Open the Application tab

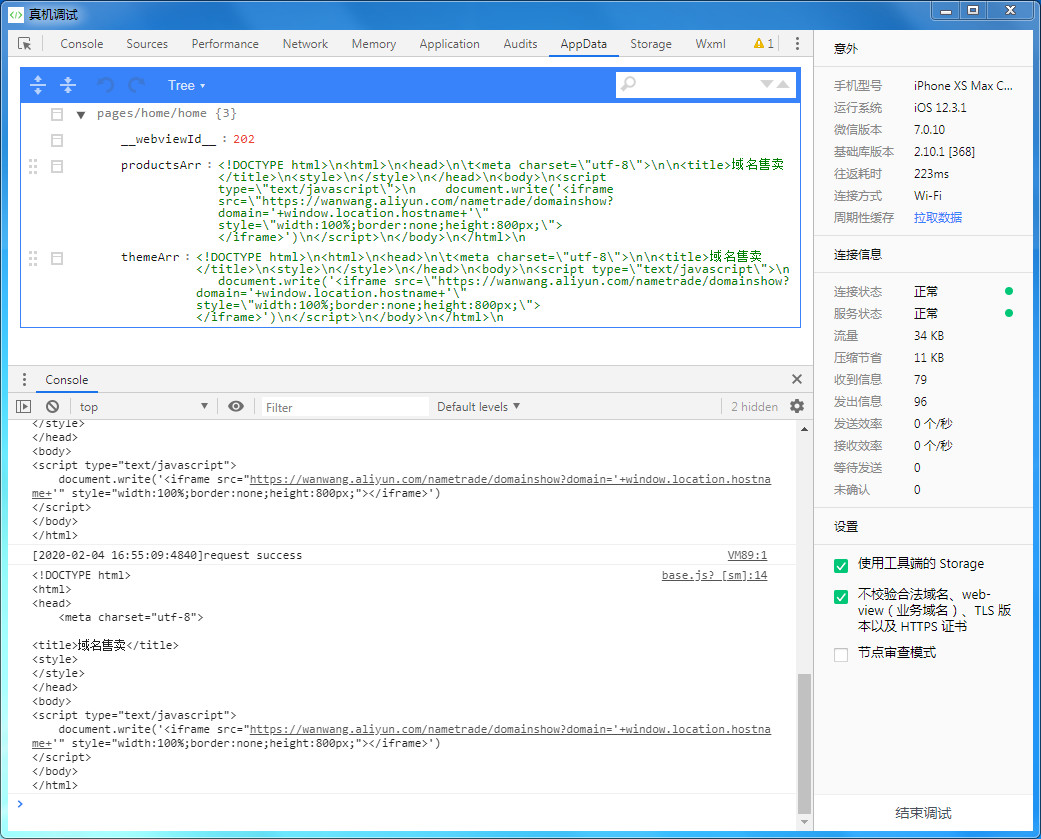tap(449, 44)
